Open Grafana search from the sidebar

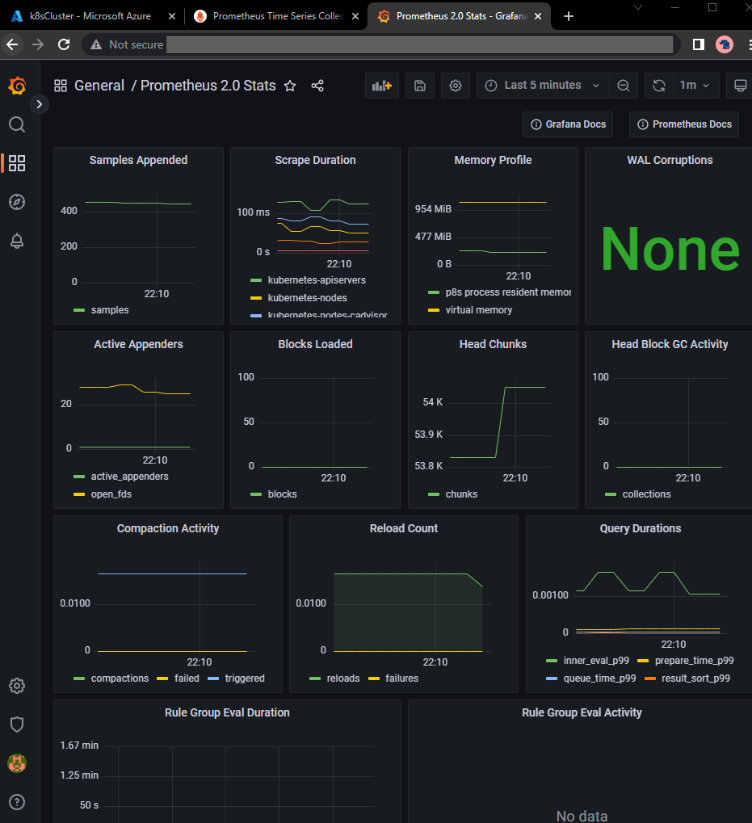(17, 124)
